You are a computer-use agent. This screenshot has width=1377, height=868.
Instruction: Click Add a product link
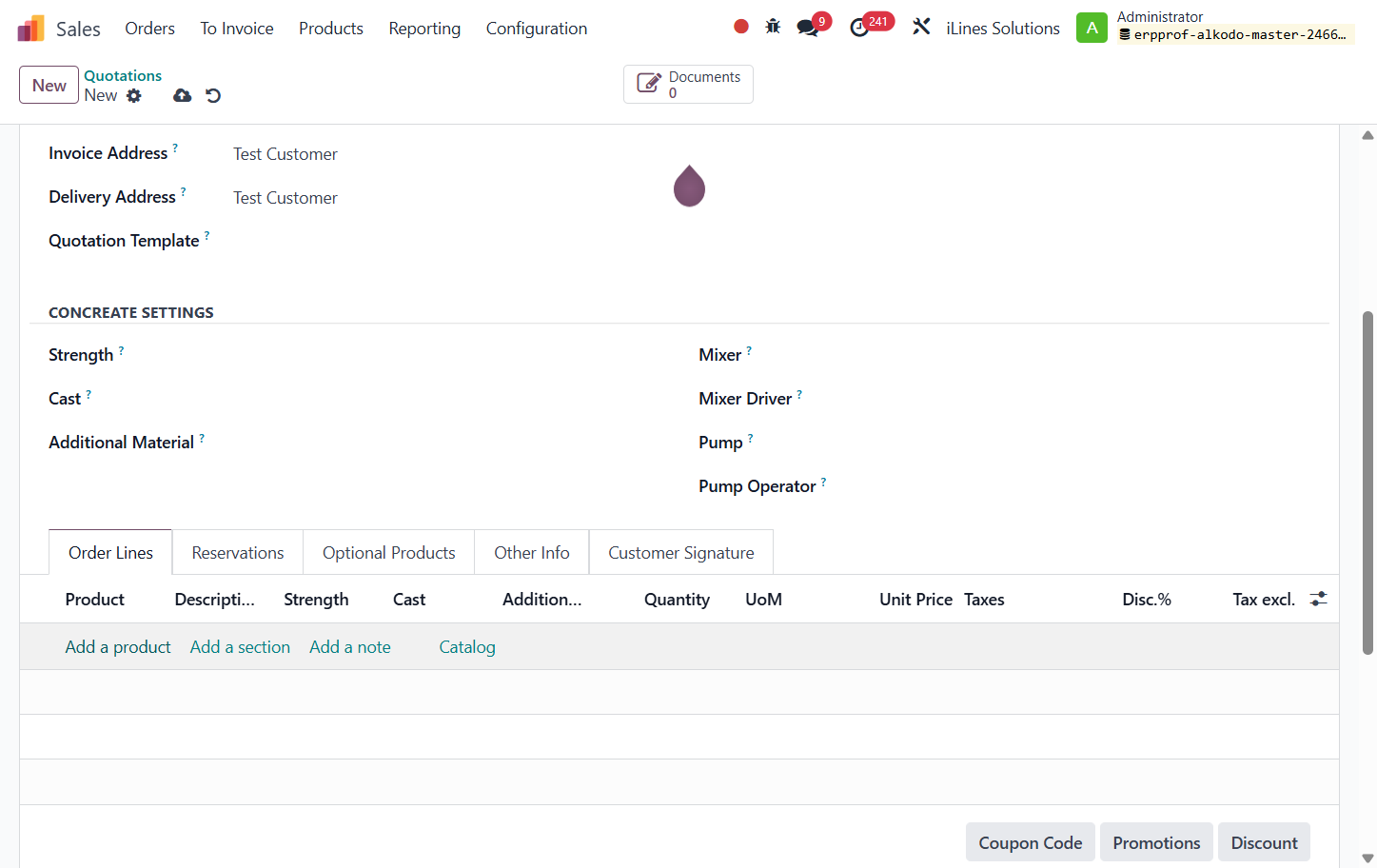pyautogui.click(x=118, y=647)
